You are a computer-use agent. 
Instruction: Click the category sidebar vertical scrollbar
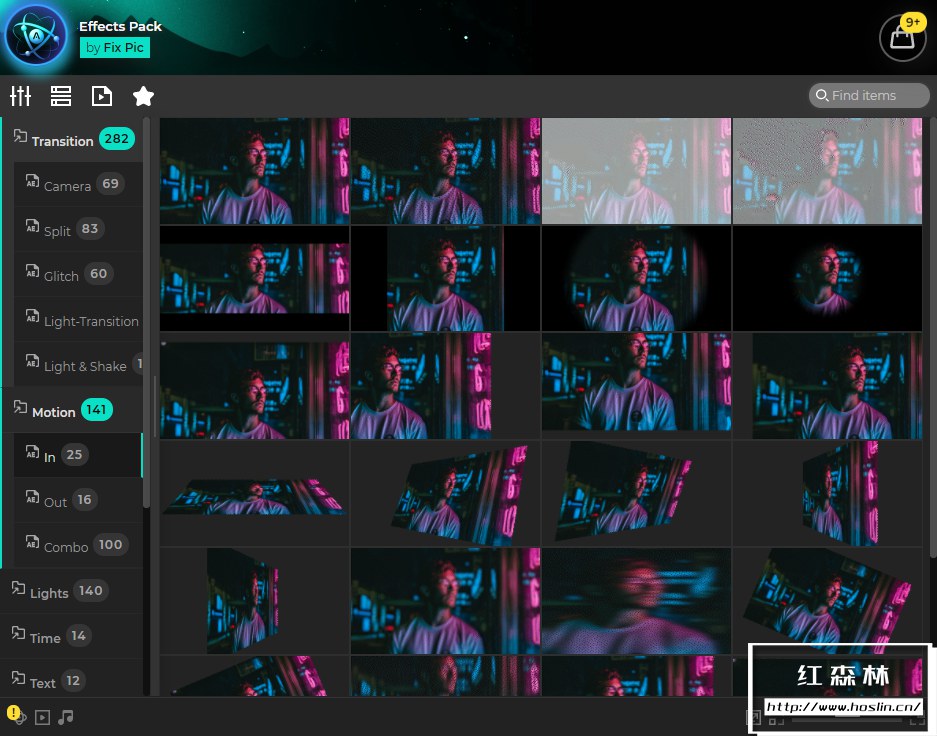pyautogui.click(x=146, y=313)
